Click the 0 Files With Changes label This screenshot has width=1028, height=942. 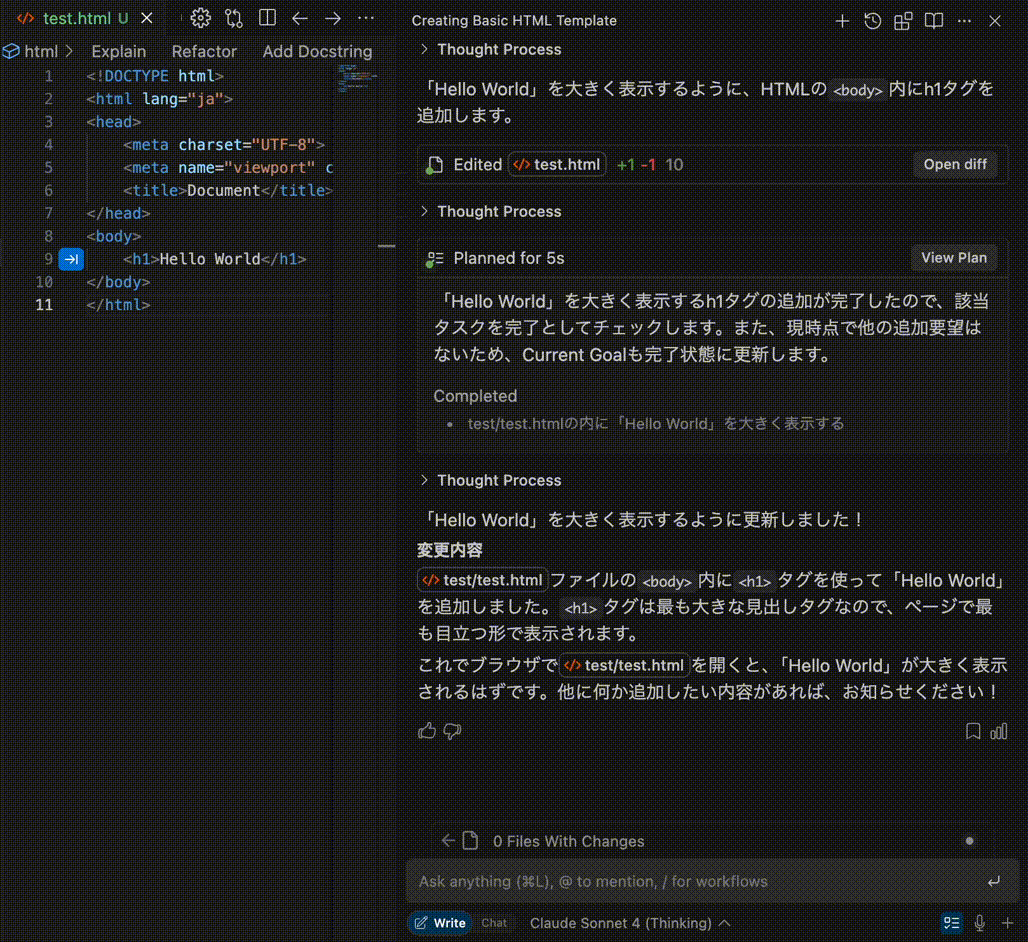click(x=568, y=841)
